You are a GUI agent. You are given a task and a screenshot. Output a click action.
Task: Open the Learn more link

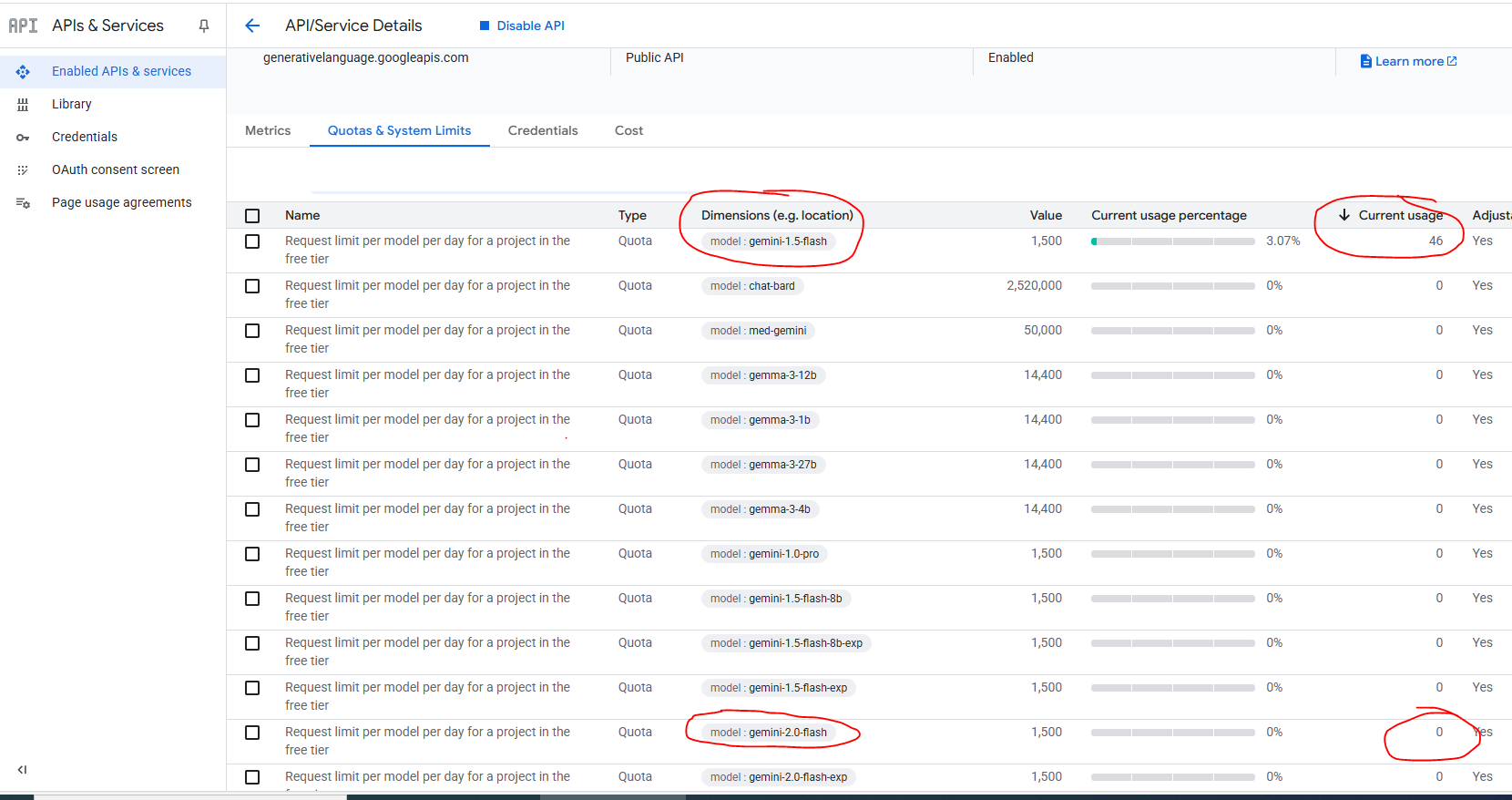click(1408, 61)
